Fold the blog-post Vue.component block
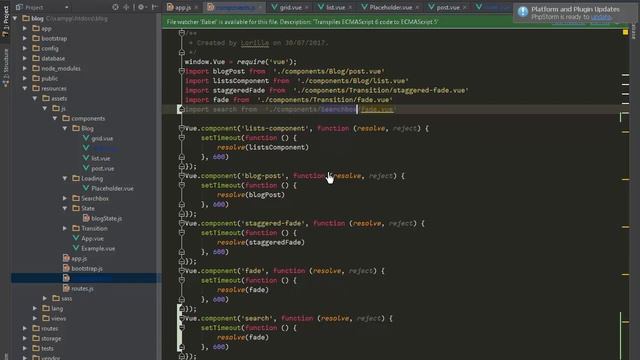Image resolution: width=640 pixels, height=360 pixels. tap(182, 176)
